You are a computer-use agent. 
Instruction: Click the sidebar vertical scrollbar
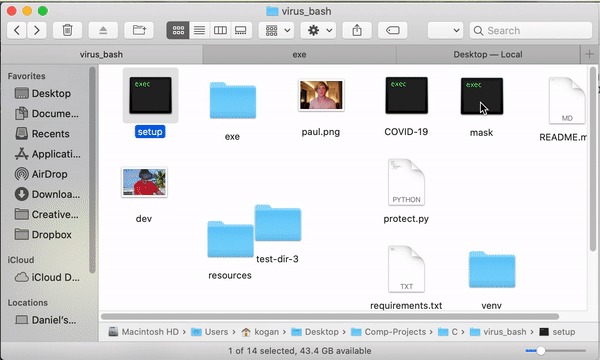tap(92, 170)
